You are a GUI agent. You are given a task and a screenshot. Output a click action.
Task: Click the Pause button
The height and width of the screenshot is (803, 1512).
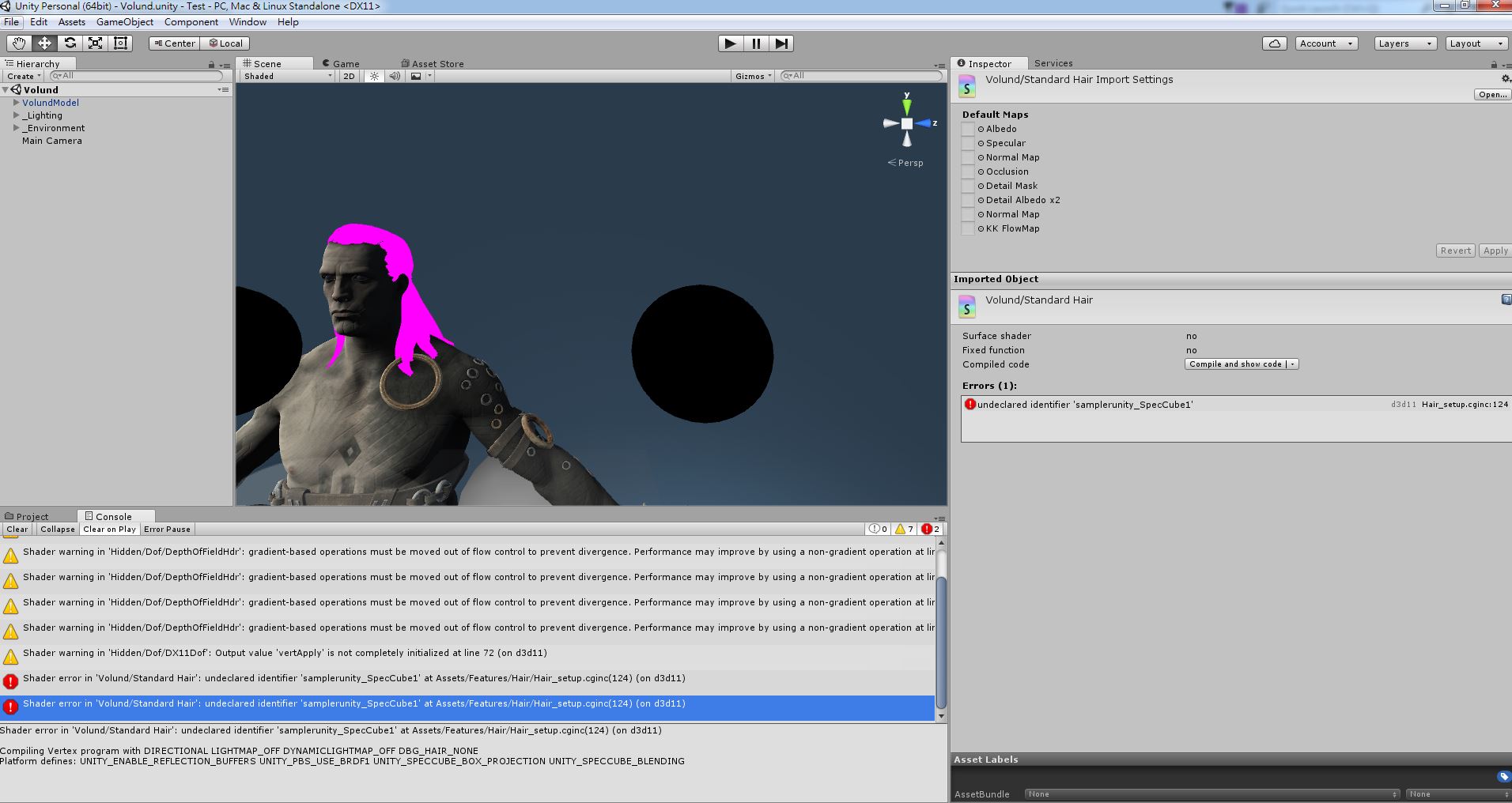click(x=756, y=43)
